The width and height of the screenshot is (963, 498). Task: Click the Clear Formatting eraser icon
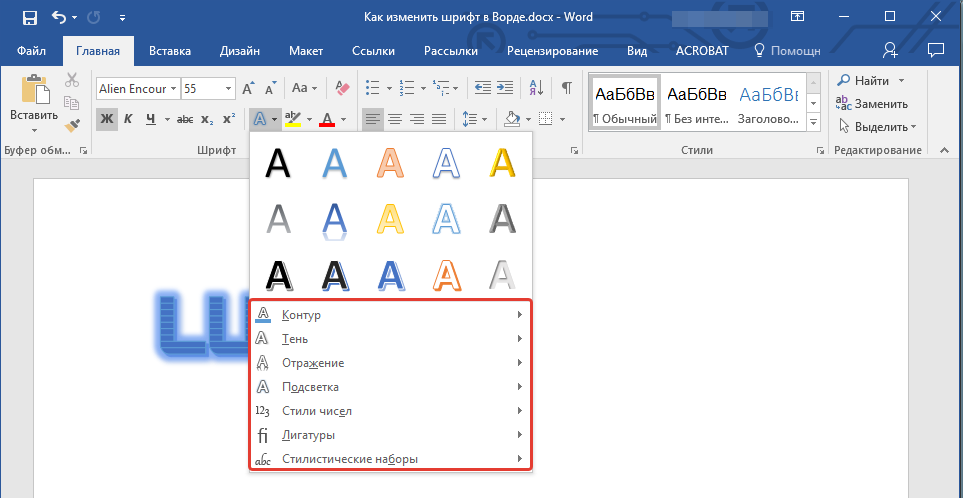[342, 88]
